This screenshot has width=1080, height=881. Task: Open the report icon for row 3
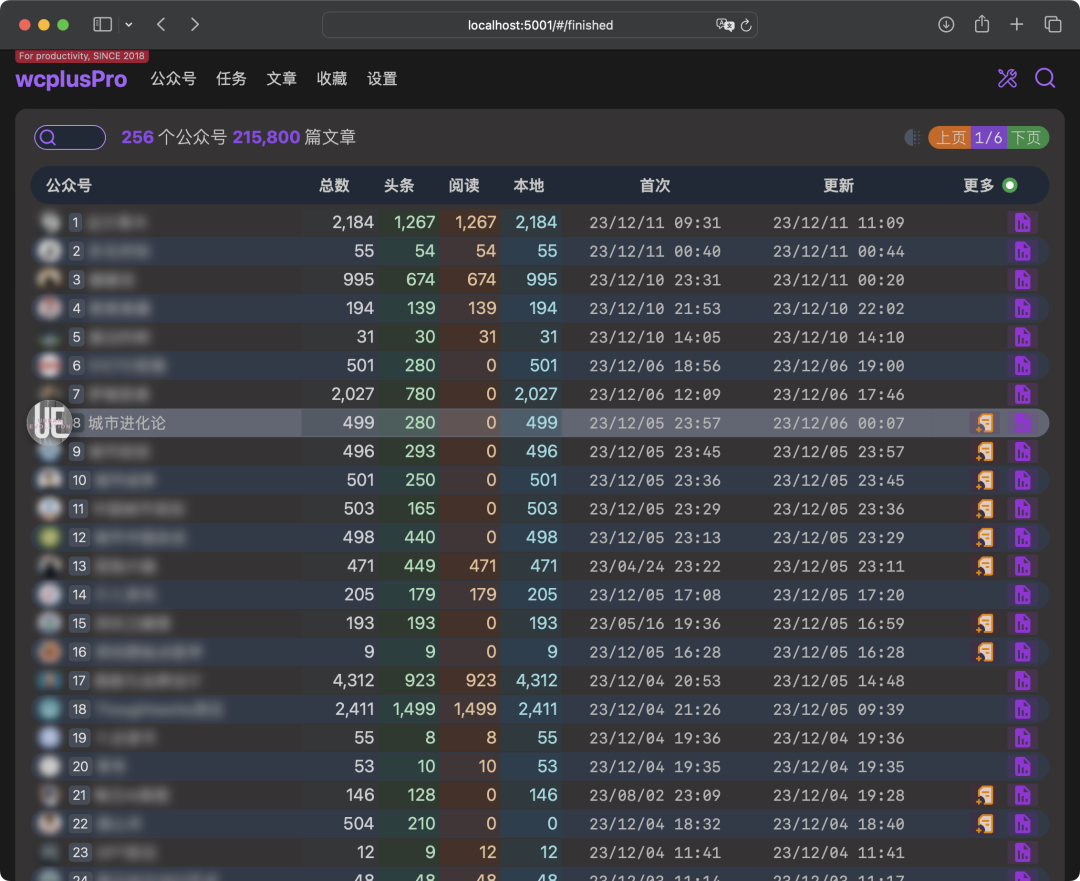coord(1022,280)
